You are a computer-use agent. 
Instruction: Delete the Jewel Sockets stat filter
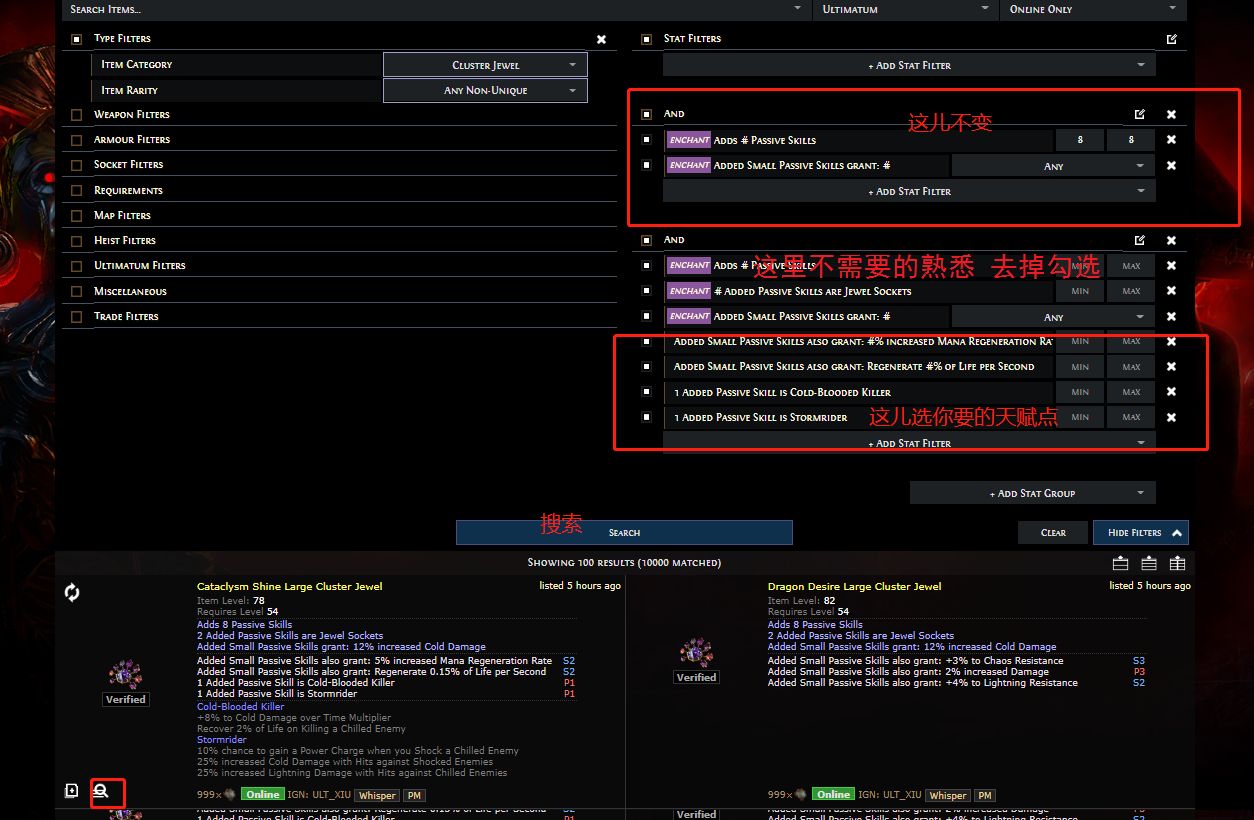1171,291
